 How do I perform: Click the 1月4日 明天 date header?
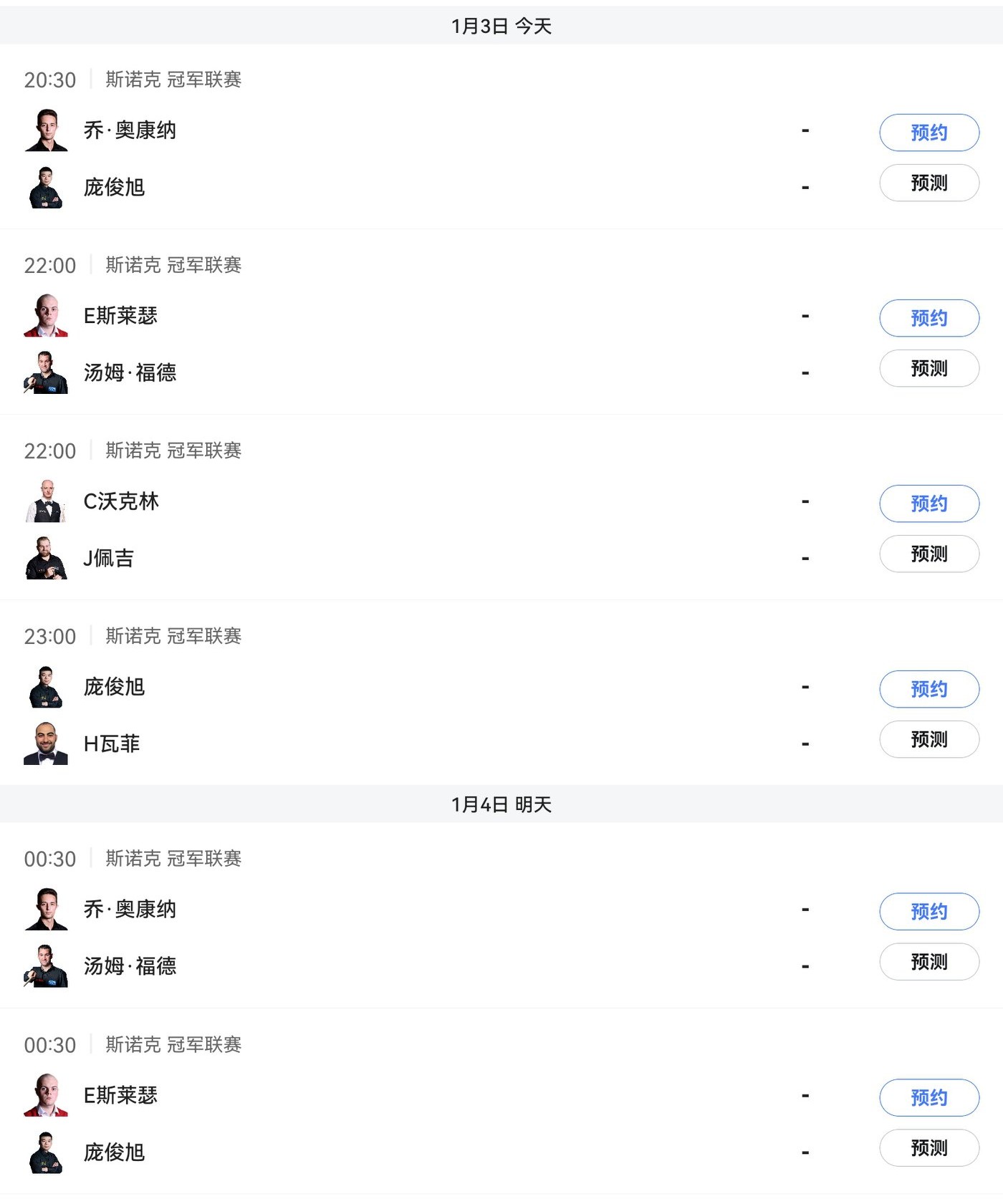(501, 804)
